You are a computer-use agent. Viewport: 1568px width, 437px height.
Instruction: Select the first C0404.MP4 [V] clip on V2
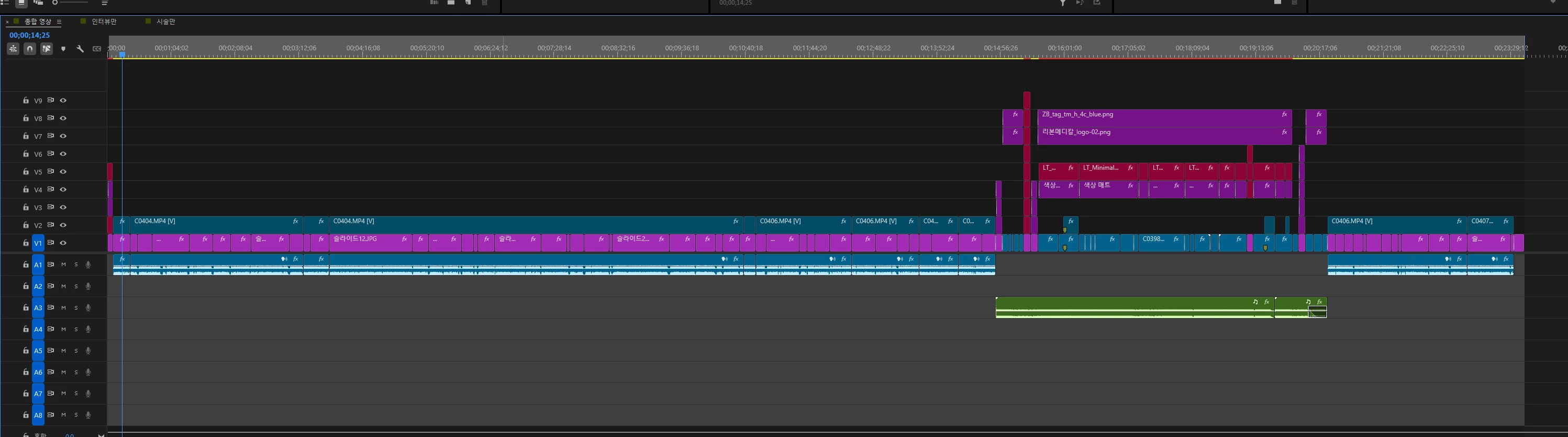coord(216,225)
